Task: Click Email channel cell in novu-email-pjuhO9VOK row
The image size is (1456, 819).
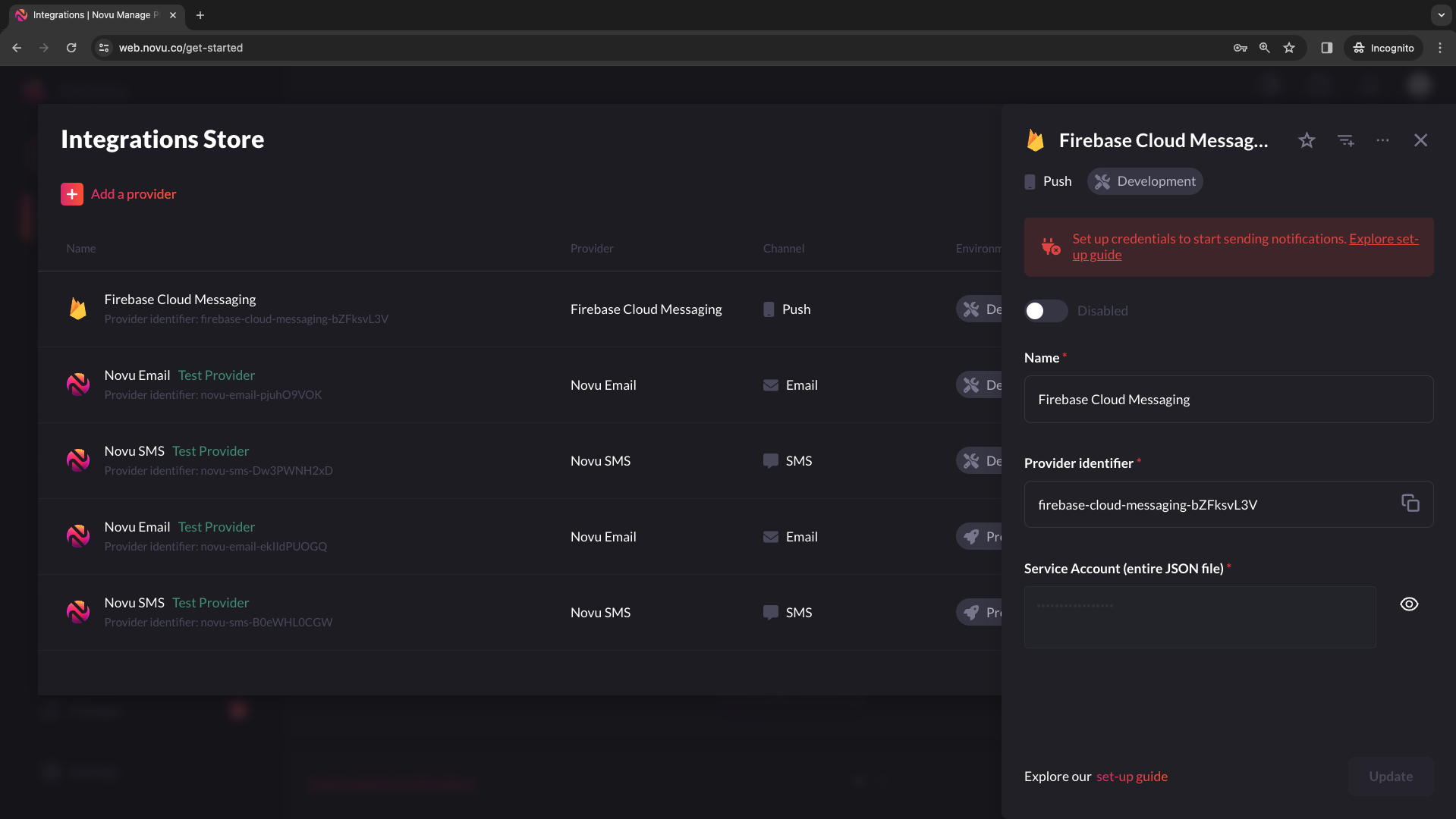Action: [x=790, y=385]
